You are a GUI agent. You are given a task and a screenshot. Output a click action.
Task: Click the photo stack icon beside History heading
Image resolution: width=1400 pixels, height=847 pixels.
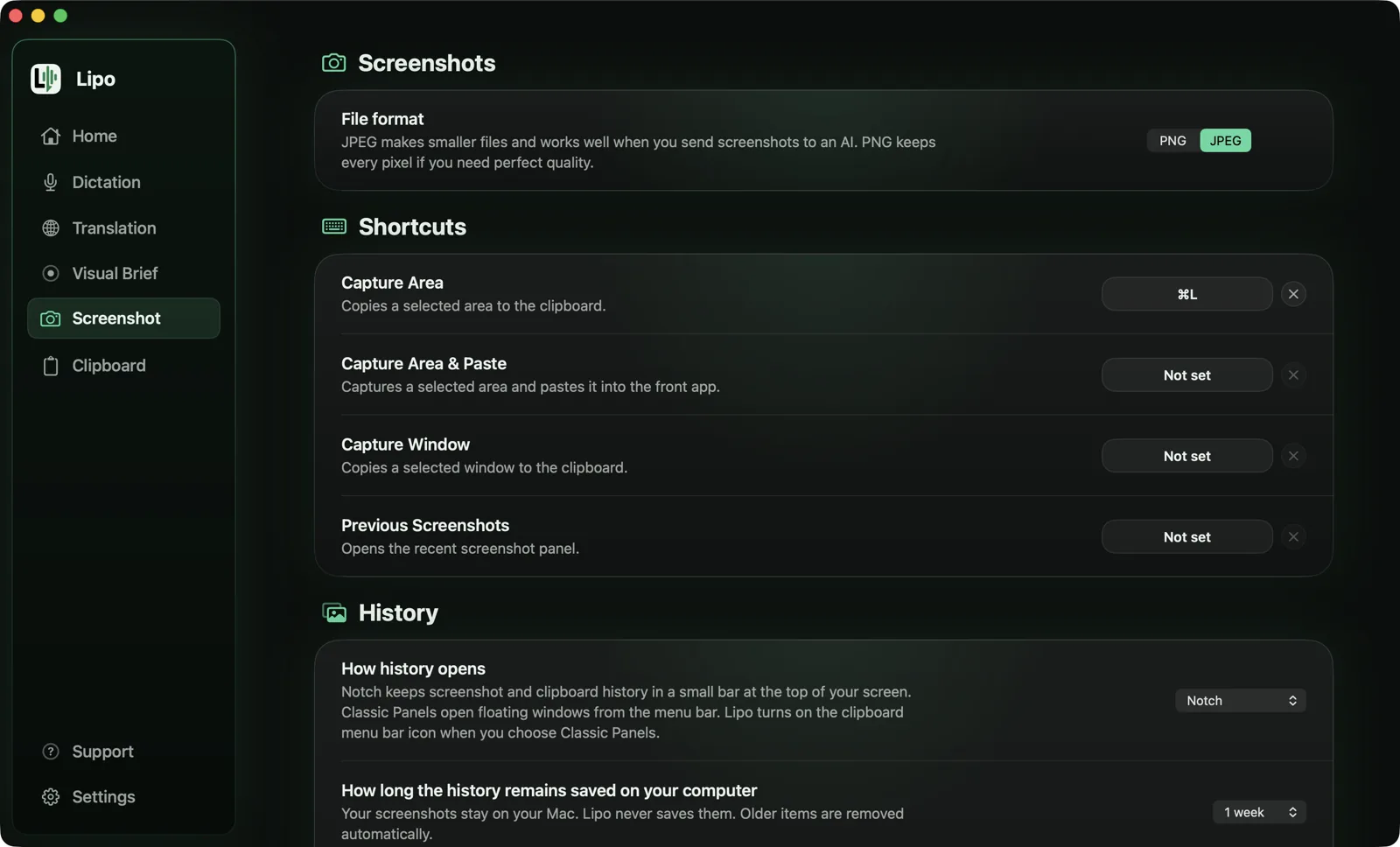[x=334, y=612]
